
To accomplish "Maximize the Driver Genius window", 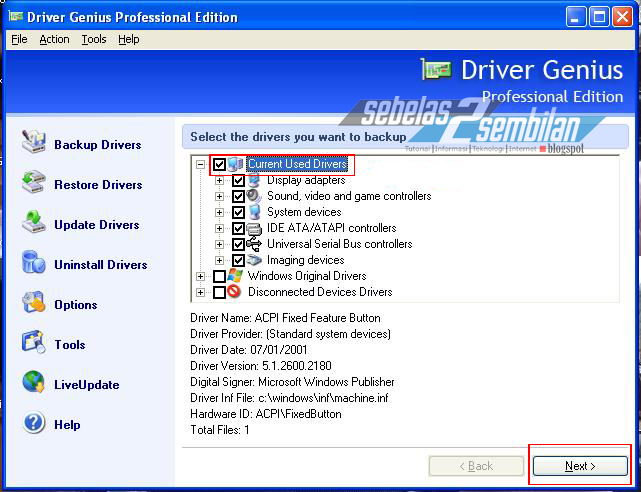I will [599, 17].
